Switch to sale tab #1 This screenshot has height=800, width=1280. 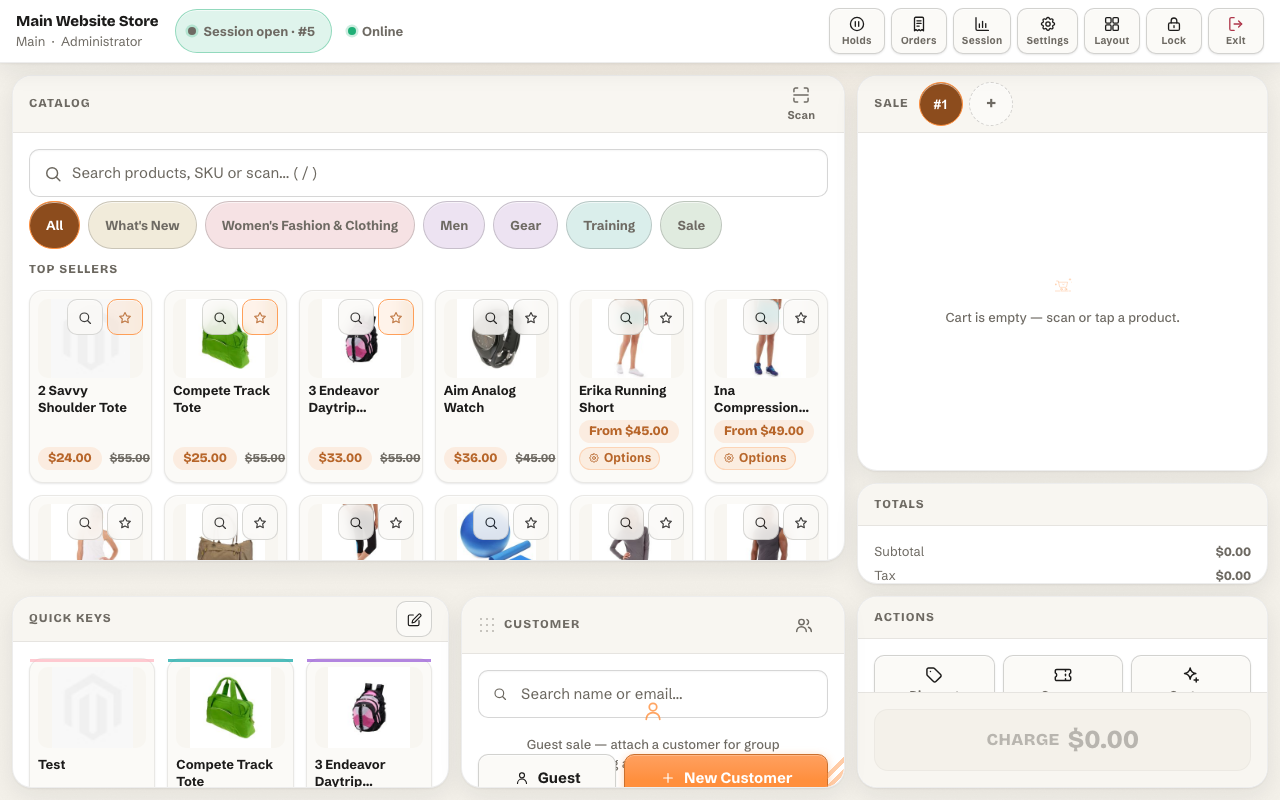940,104
